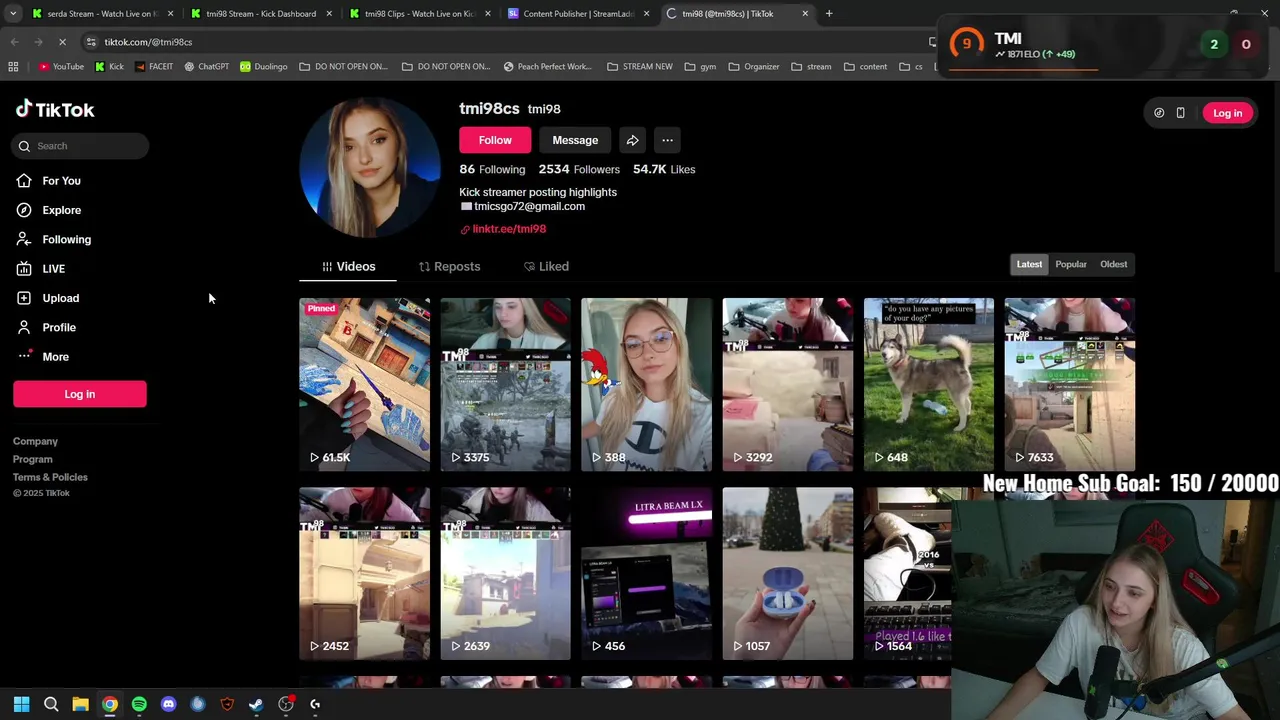
Task: Open TikTok For You feed
Action: 61,181
